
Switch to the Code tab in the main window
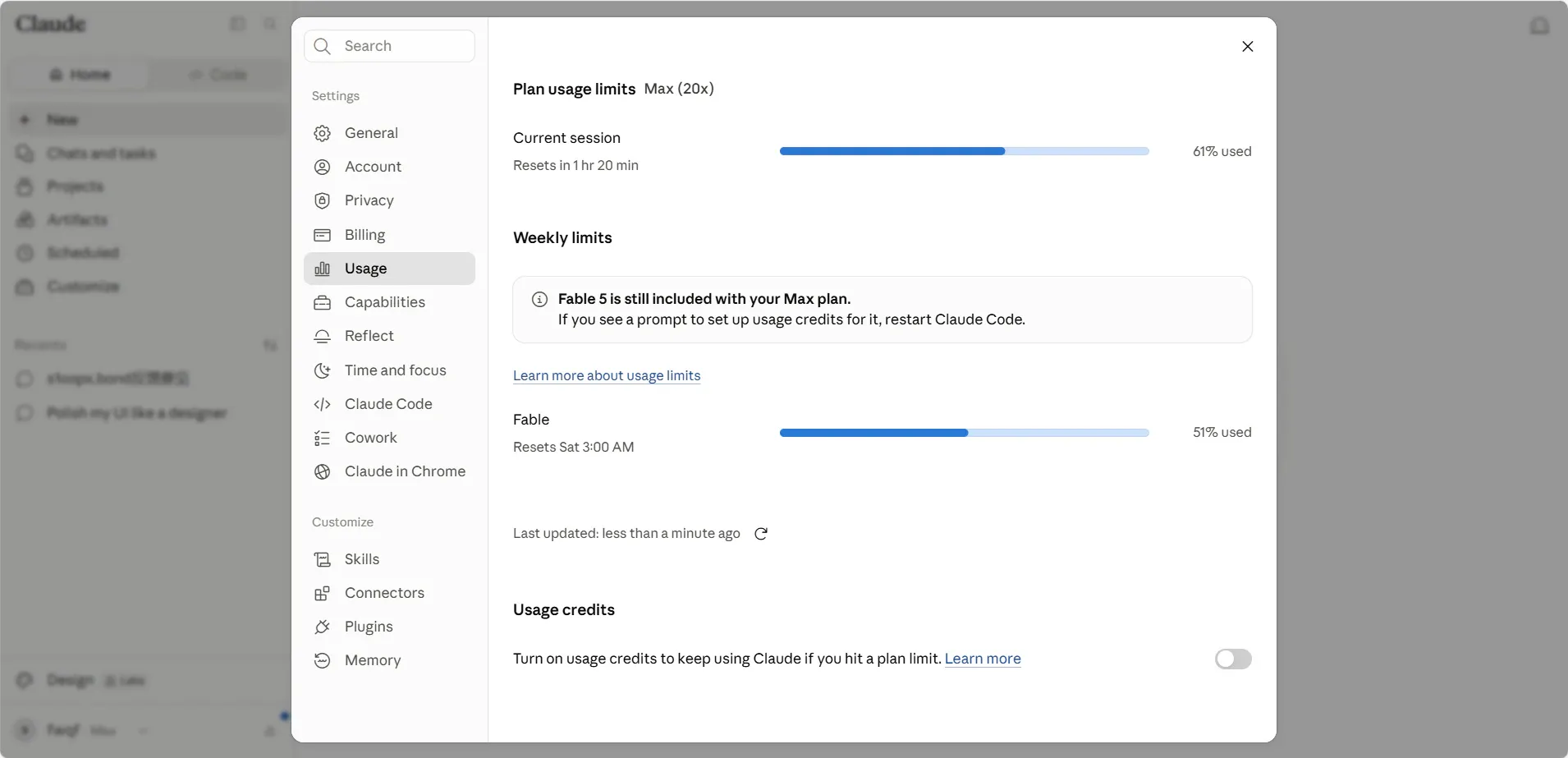tap(218, 75)
